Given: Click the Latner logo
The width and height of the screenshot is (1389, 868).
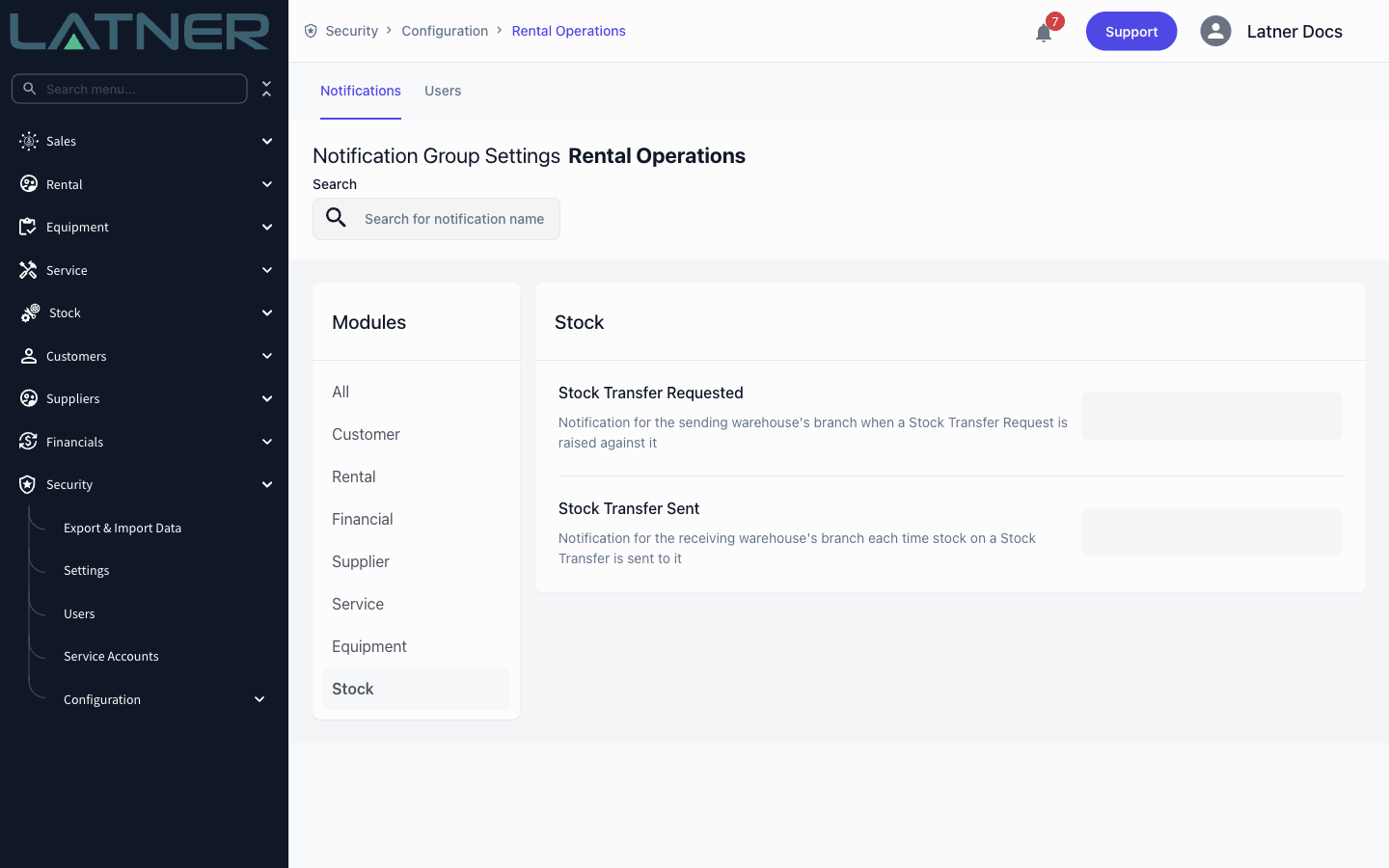Looking at the screenshot, I should (140, 31).
